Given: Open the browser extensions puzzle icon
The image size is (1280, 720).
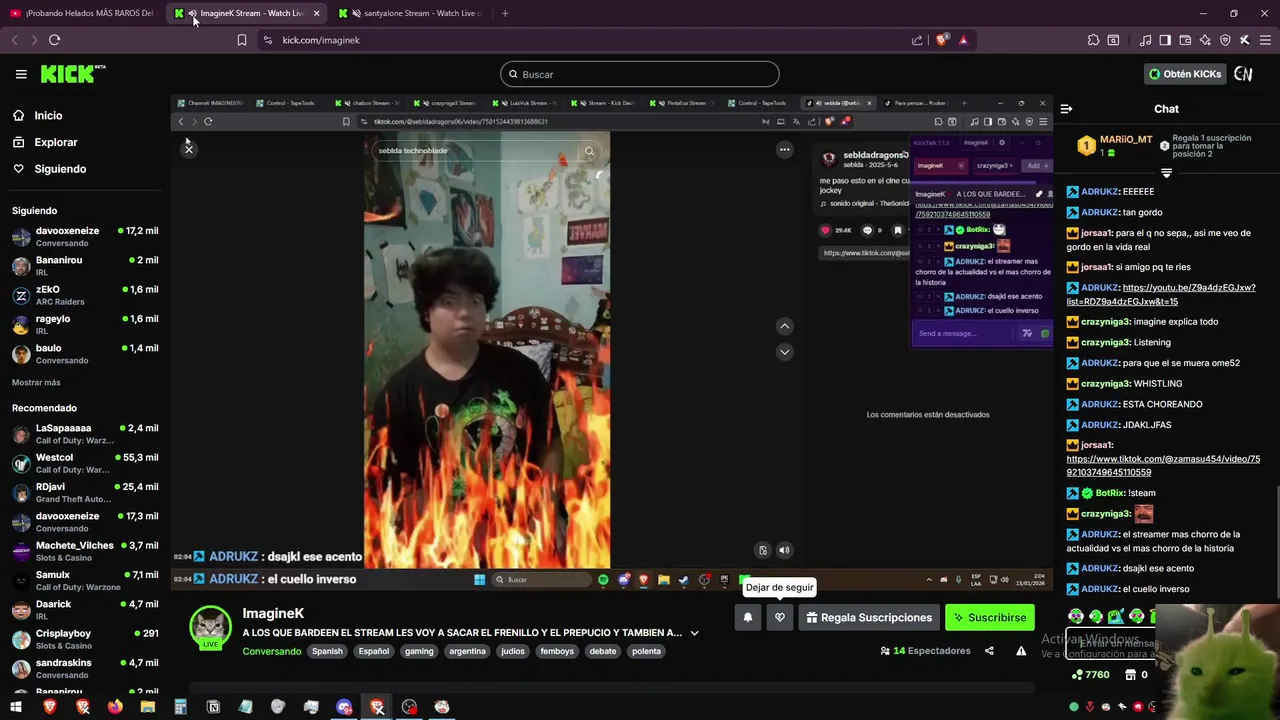Looking at the screenshot, I should 1093,40.
